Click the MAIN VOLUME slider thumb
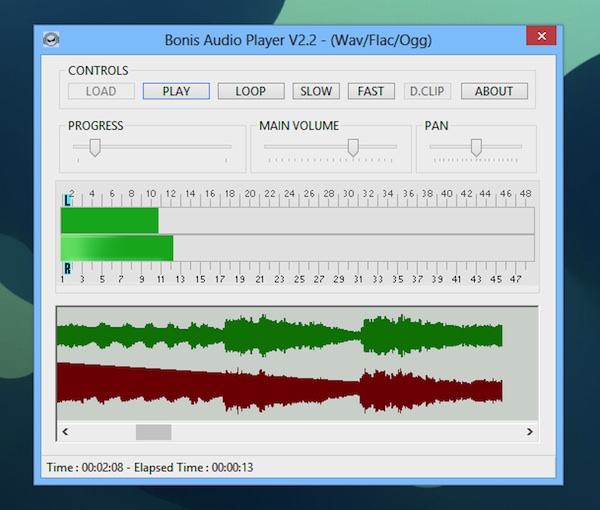The height and width of the screenshot is (510, 600). (x=353, y=148)
